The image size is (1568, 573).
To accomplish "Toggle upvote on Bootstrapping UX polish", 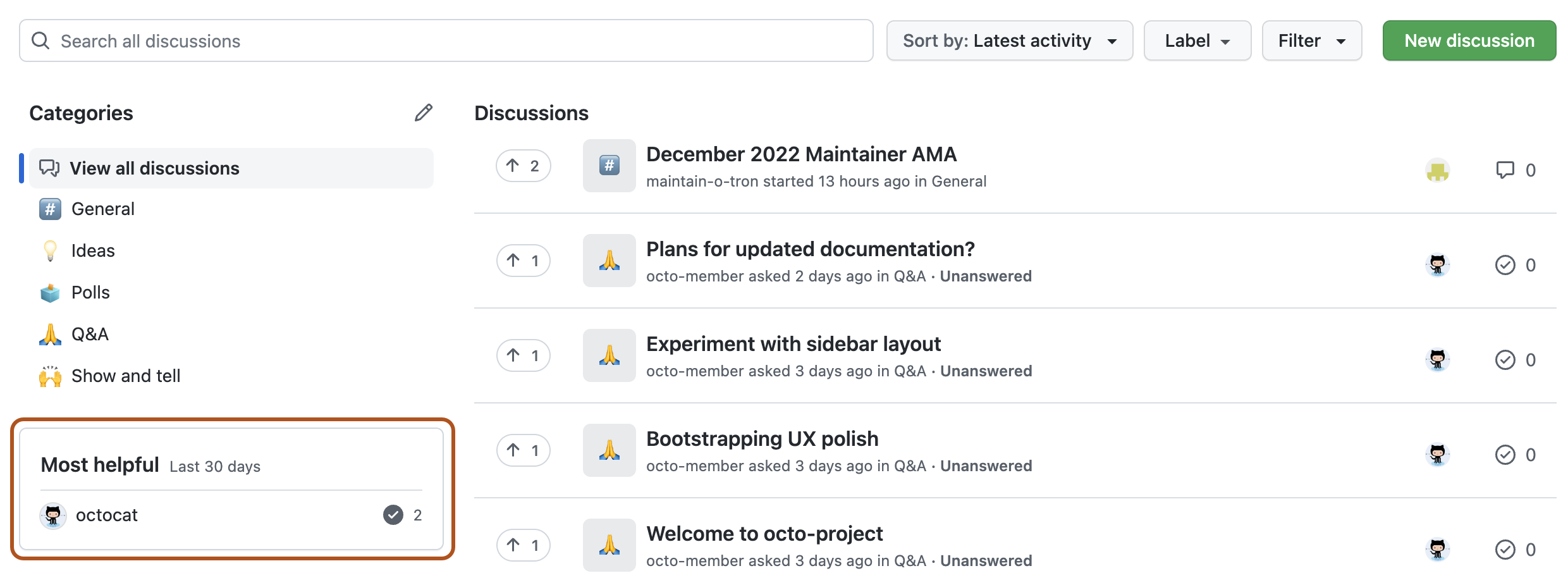I will [523, 450].
